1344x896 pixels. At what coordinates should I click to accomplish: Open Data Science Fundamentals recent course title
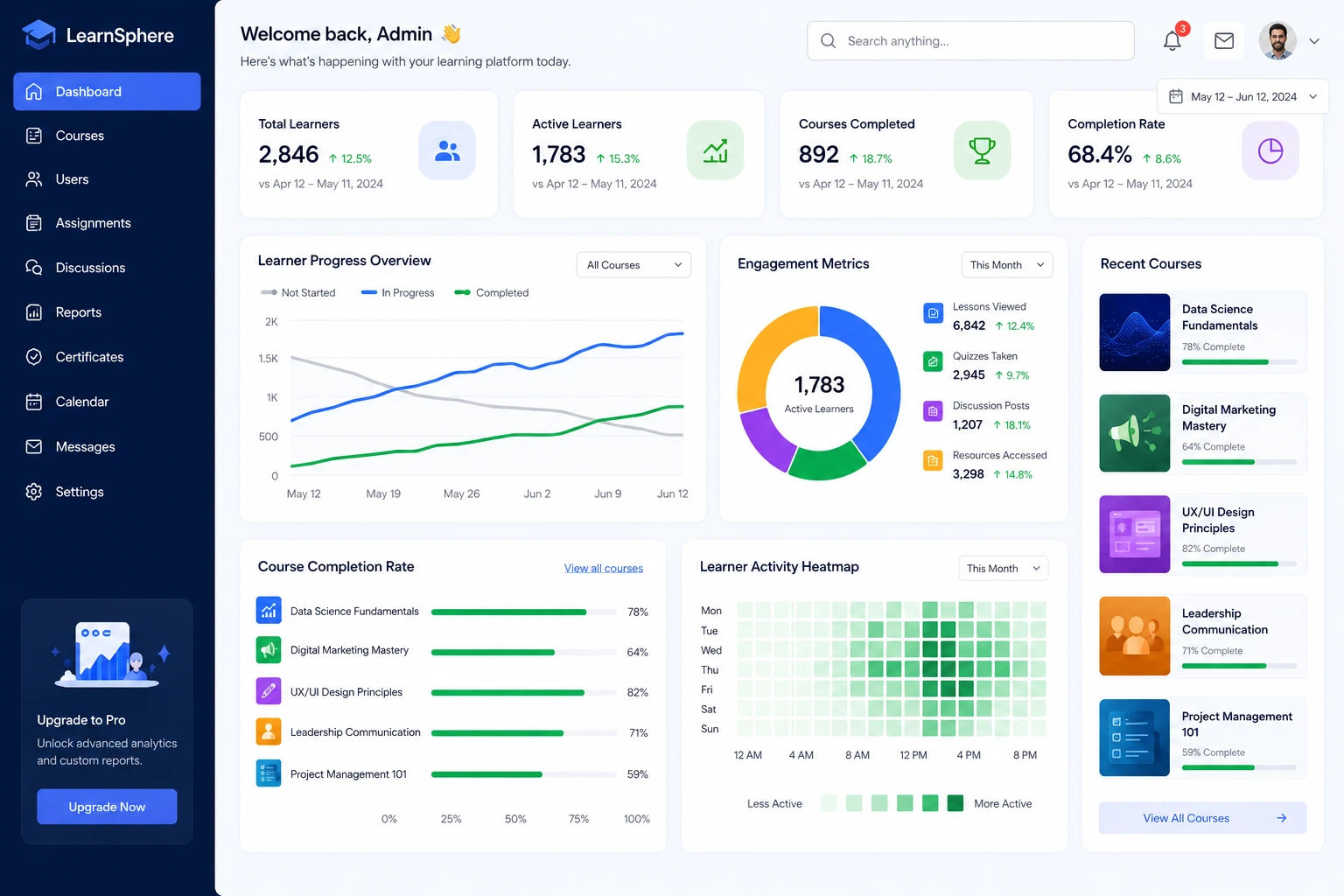pyautogui.click(x=1220, y=317)
